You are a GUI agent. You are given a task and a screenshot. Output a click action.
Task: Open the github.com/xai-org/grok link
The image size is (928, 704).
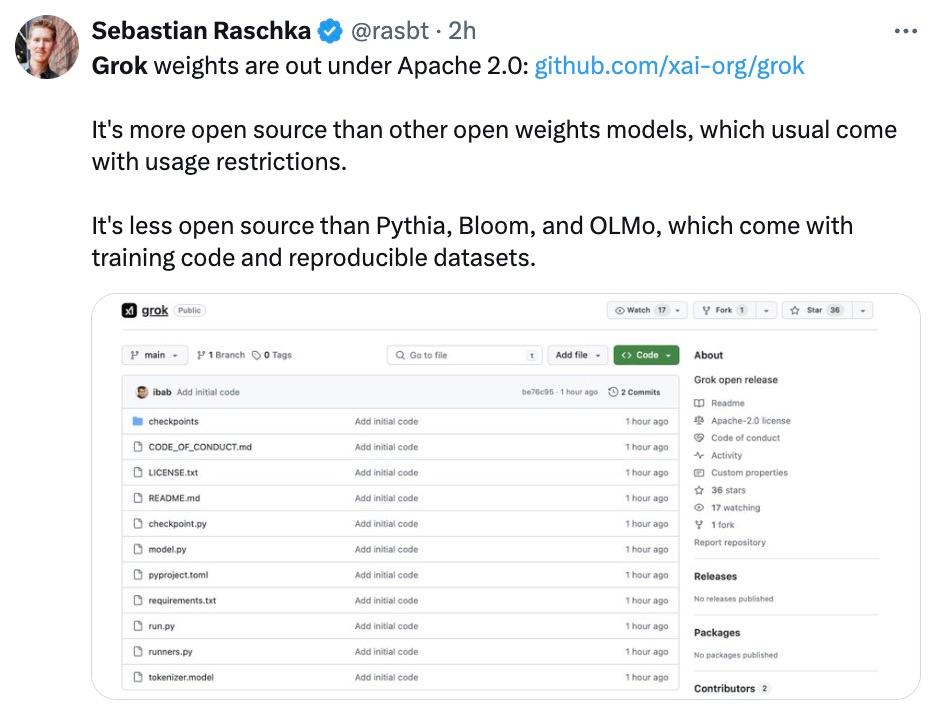(669, 66)
